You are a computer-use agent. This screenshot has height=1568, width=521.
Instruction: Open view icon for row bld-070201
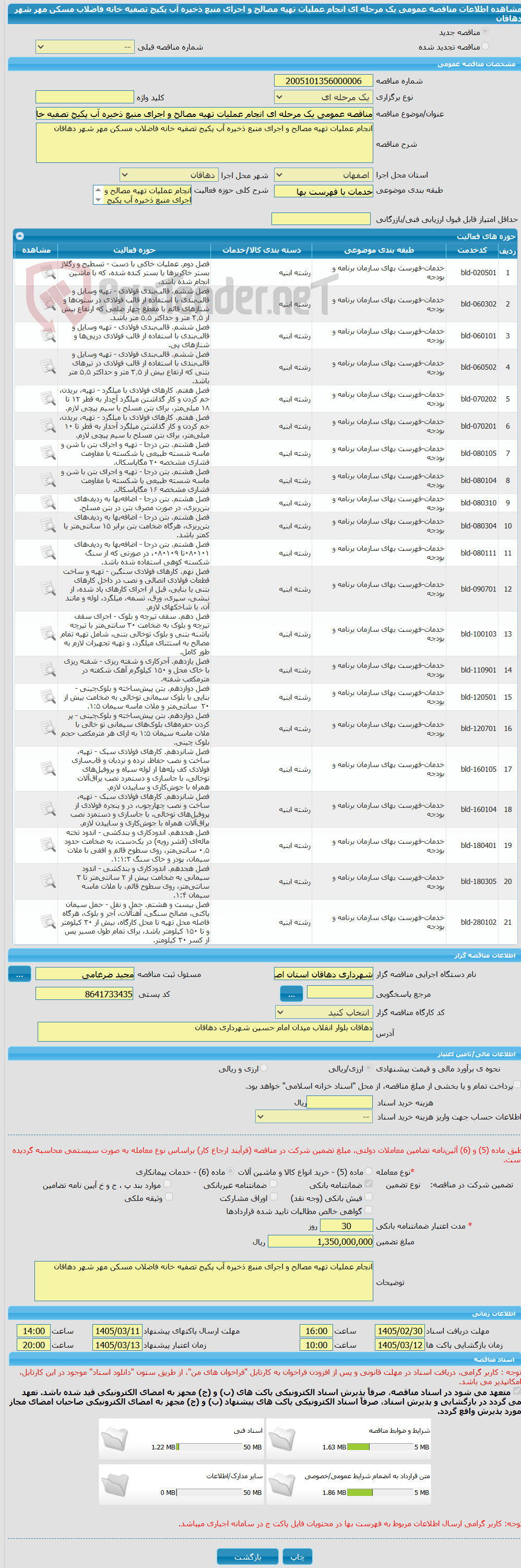pyautogui.click(x=48, y=426)
